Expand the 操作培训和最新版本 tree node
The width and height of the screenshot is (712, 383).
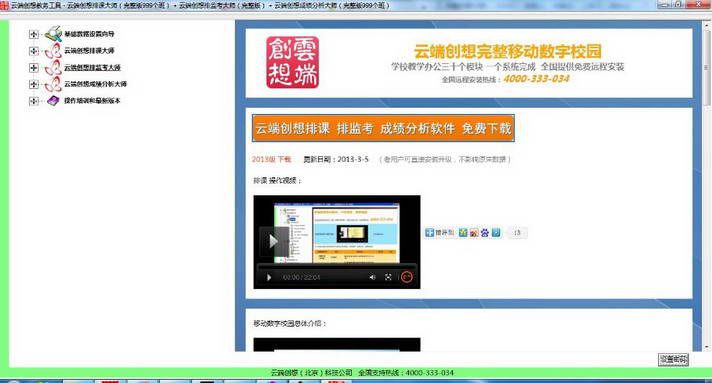pyautogui.click(x=34, y=101)
